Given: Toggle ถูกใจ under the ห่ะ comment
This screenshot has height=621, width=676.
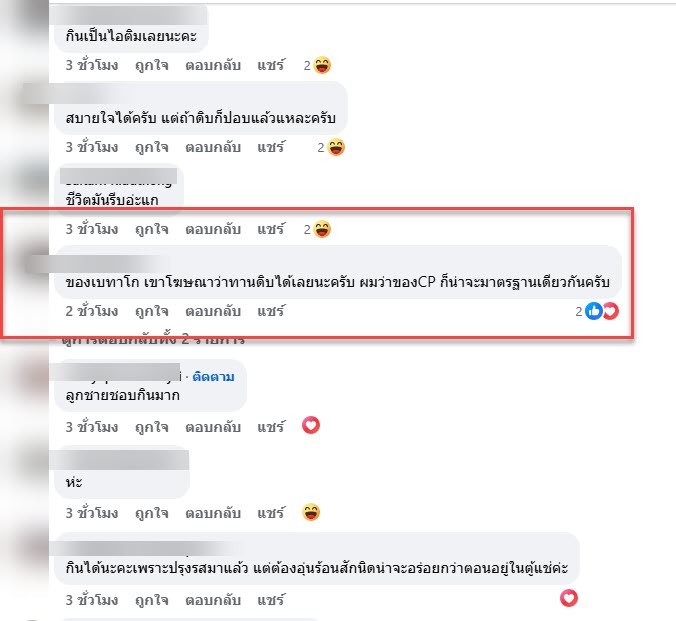Looking at the screenshot, I should 152,513.
